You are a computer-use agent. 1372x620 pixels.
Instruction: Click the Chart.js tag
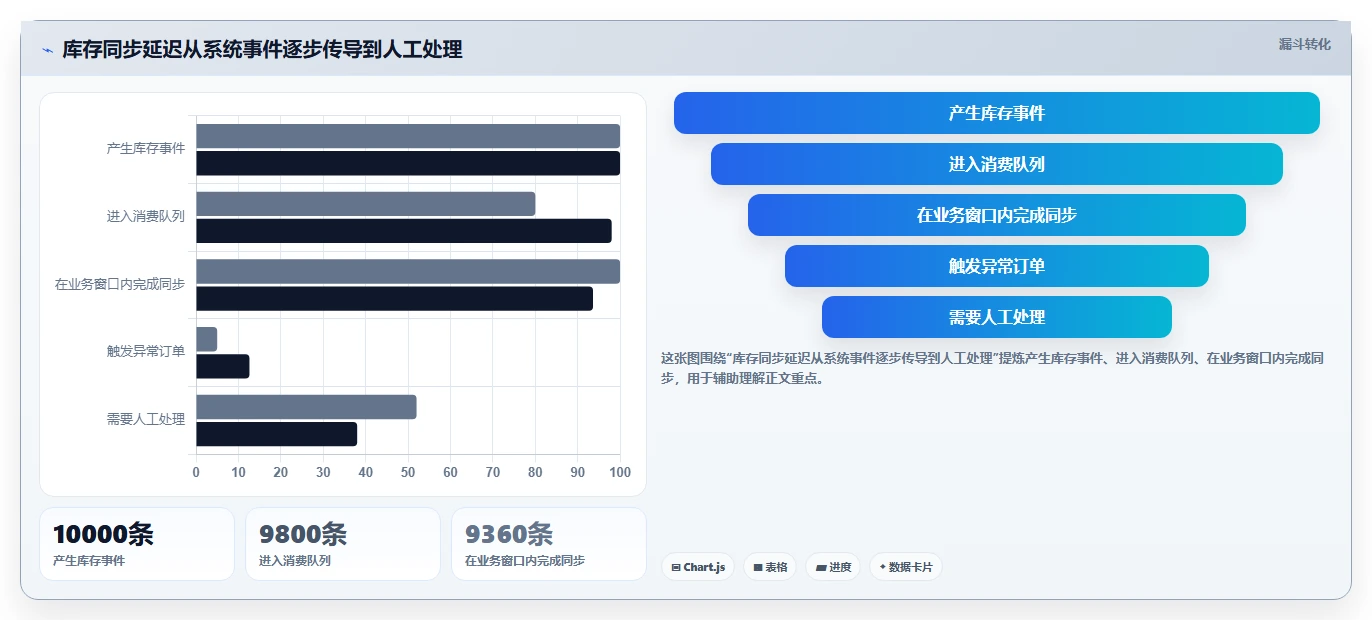point(698,567)
